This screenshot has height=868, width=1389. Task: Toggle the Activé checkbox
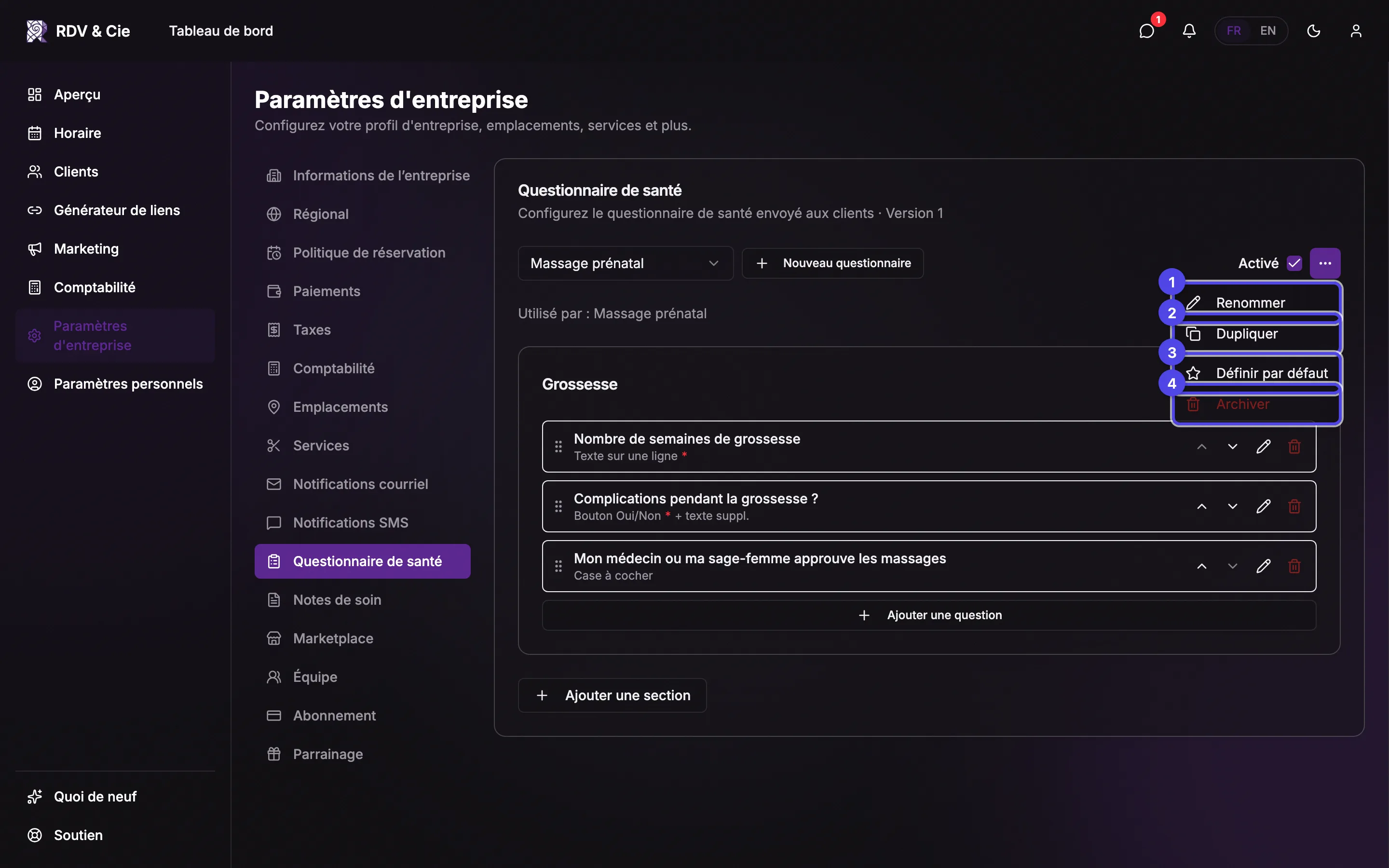1294,263
